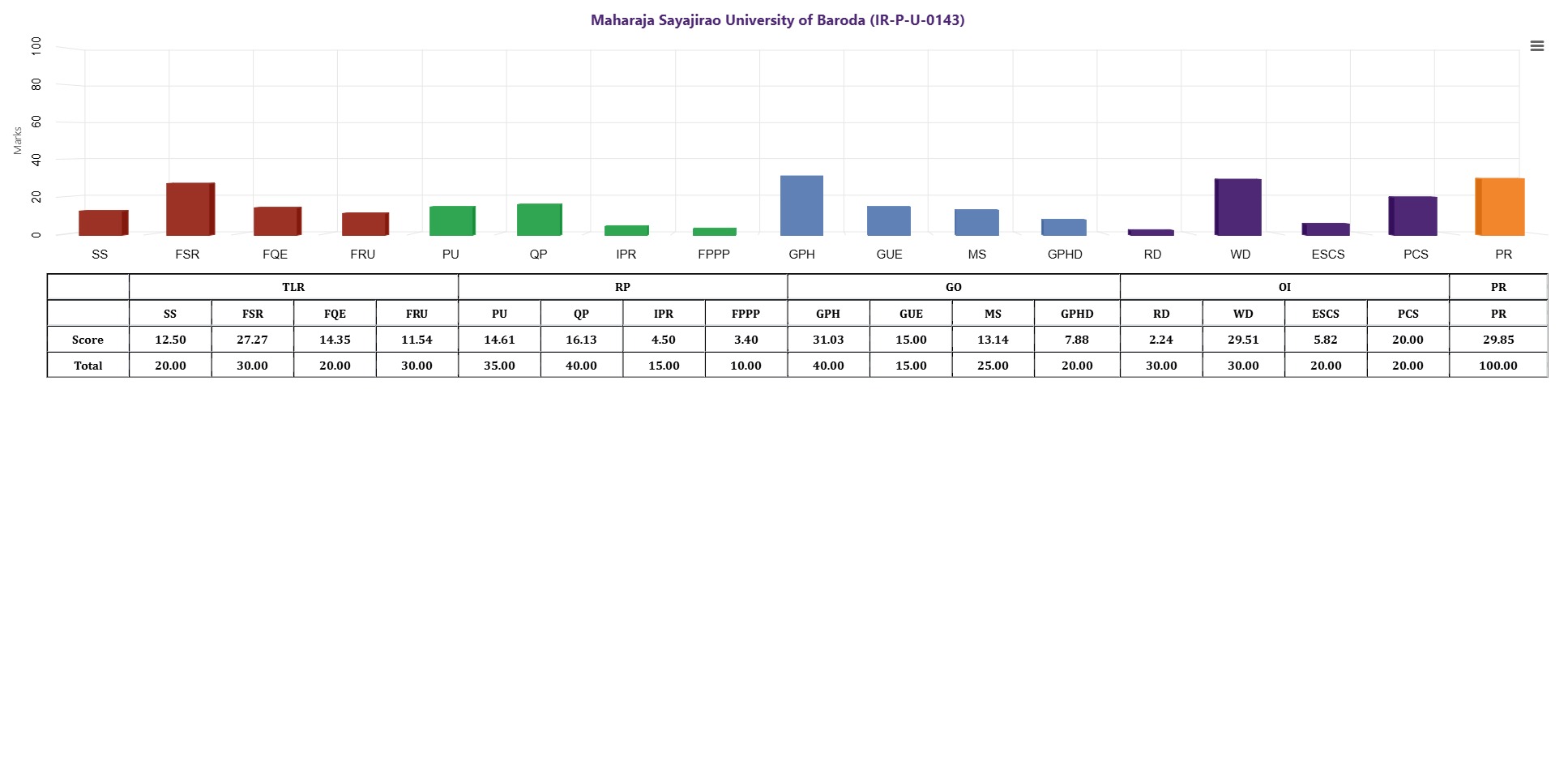Click the GPH score cell 31.03
Screen dimensions: 1568x766
point(828,340)
